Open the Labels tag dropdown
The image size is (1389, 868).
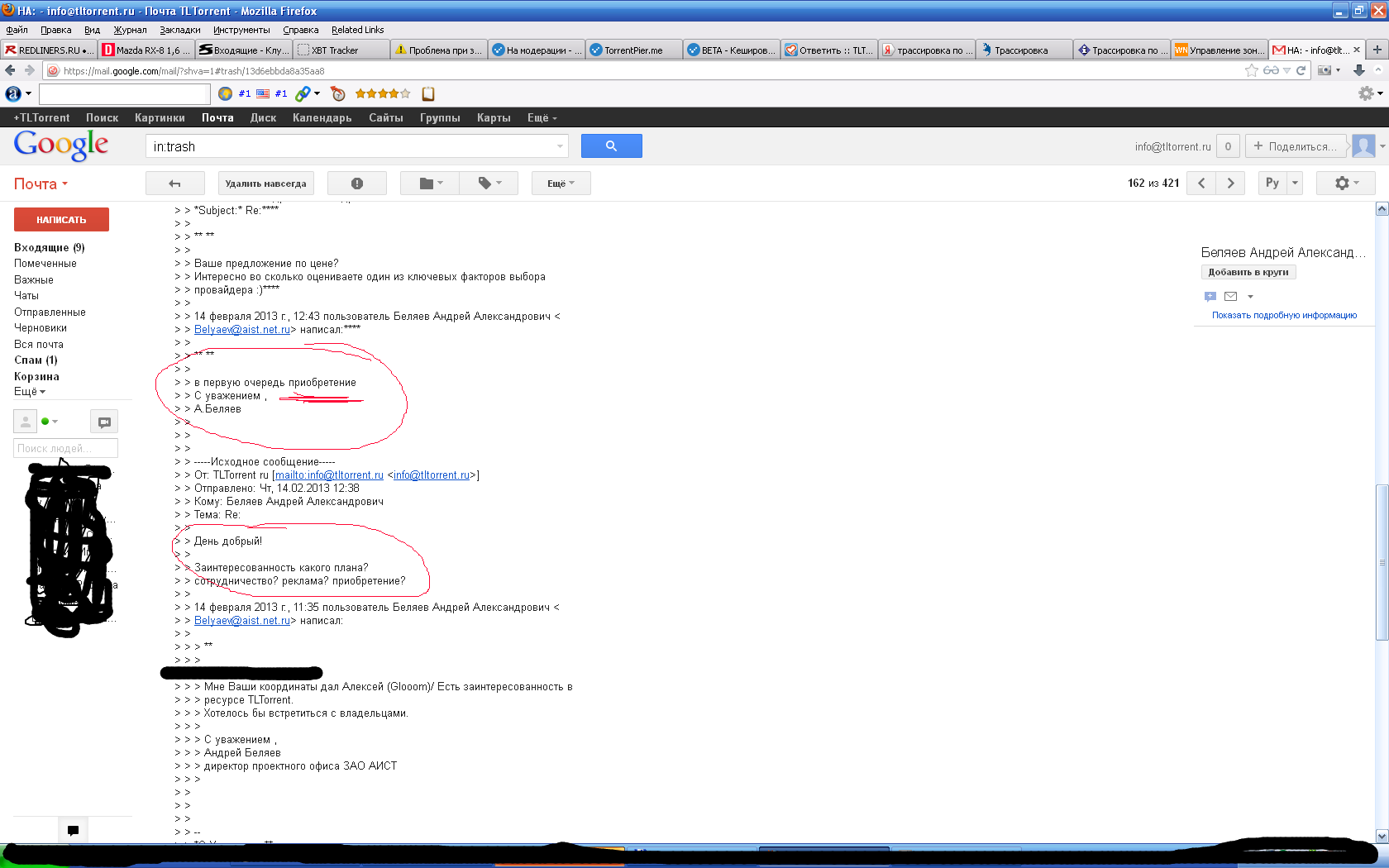(489, 184)
